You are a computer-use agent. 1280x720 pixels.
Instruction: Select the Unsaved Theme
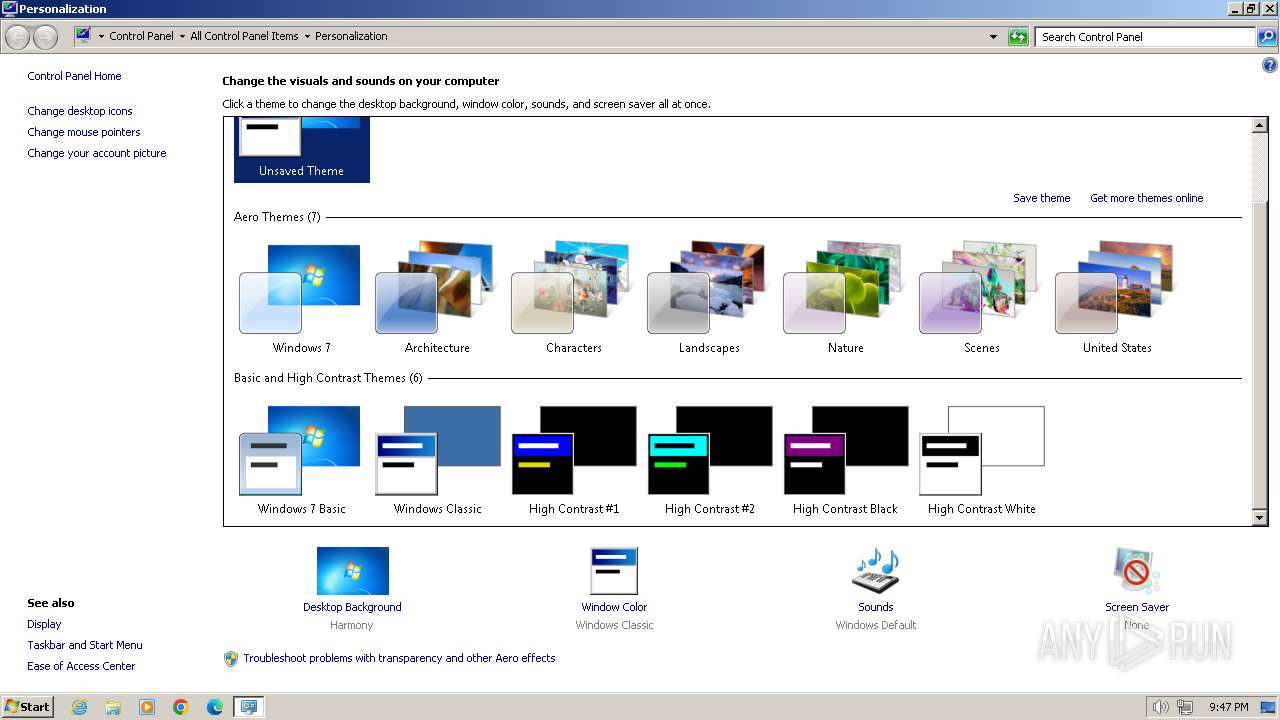click(301, 149)
